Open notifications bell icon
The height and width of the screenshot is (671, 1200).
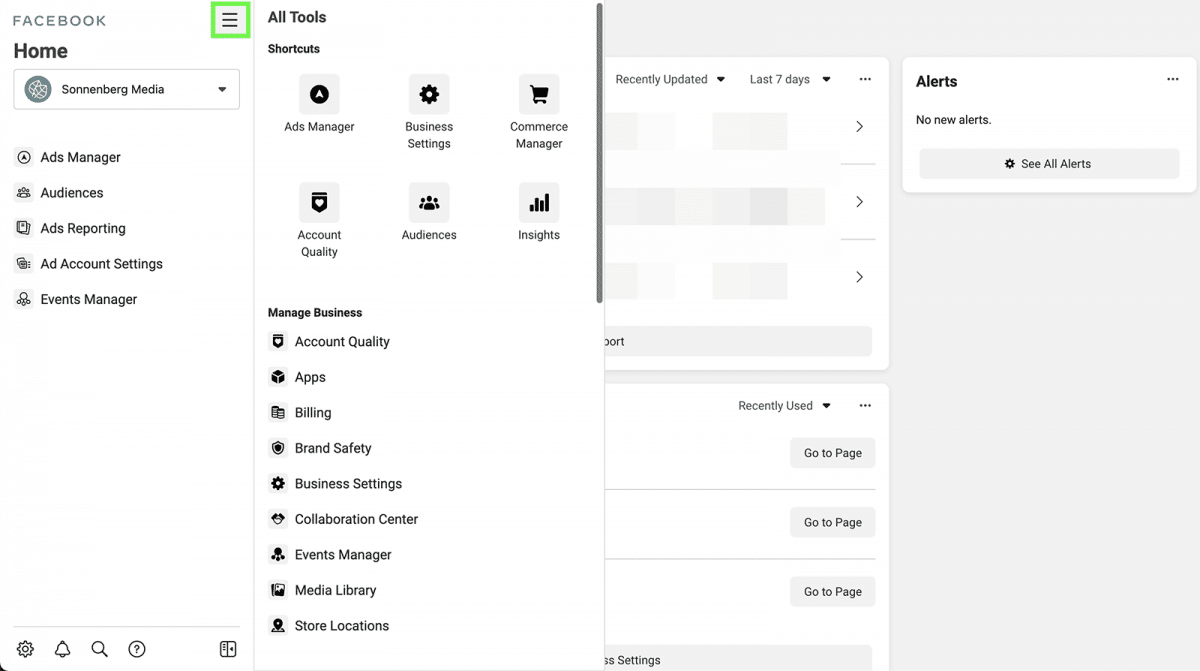pyautogui.click(x=62, y=649)
